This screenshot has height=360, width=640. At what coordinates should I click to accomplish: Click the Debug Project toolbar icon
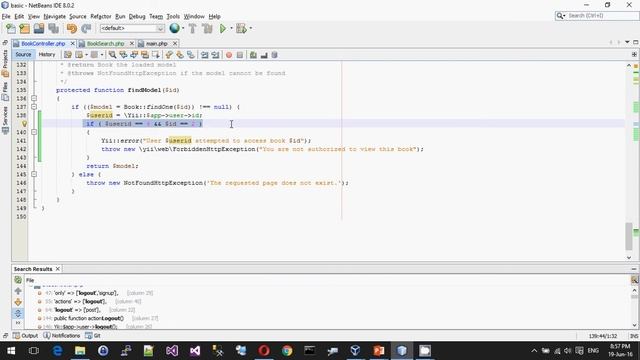coord(241,28)
